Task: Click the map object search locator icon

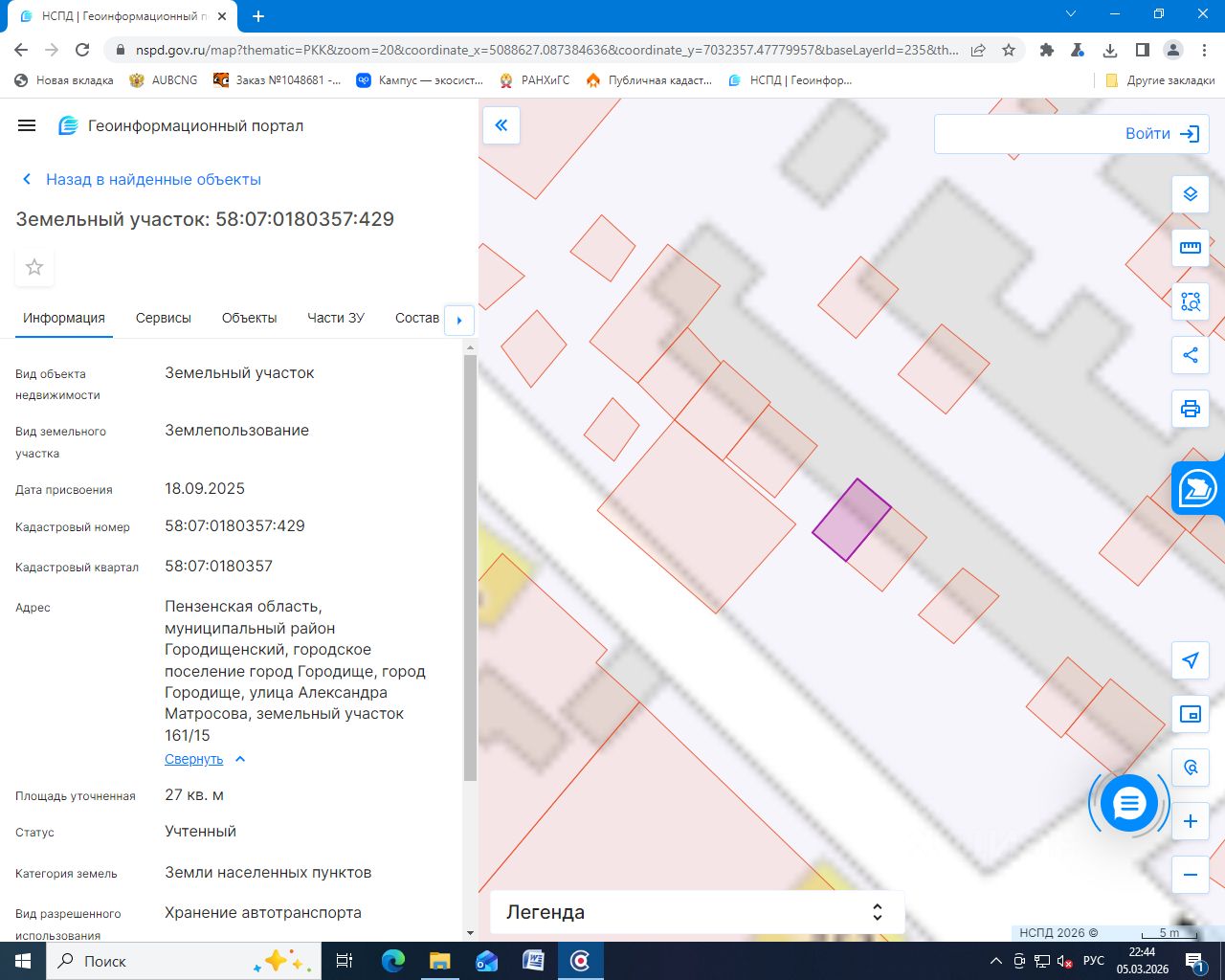Action: click(x=1191, y=768)
